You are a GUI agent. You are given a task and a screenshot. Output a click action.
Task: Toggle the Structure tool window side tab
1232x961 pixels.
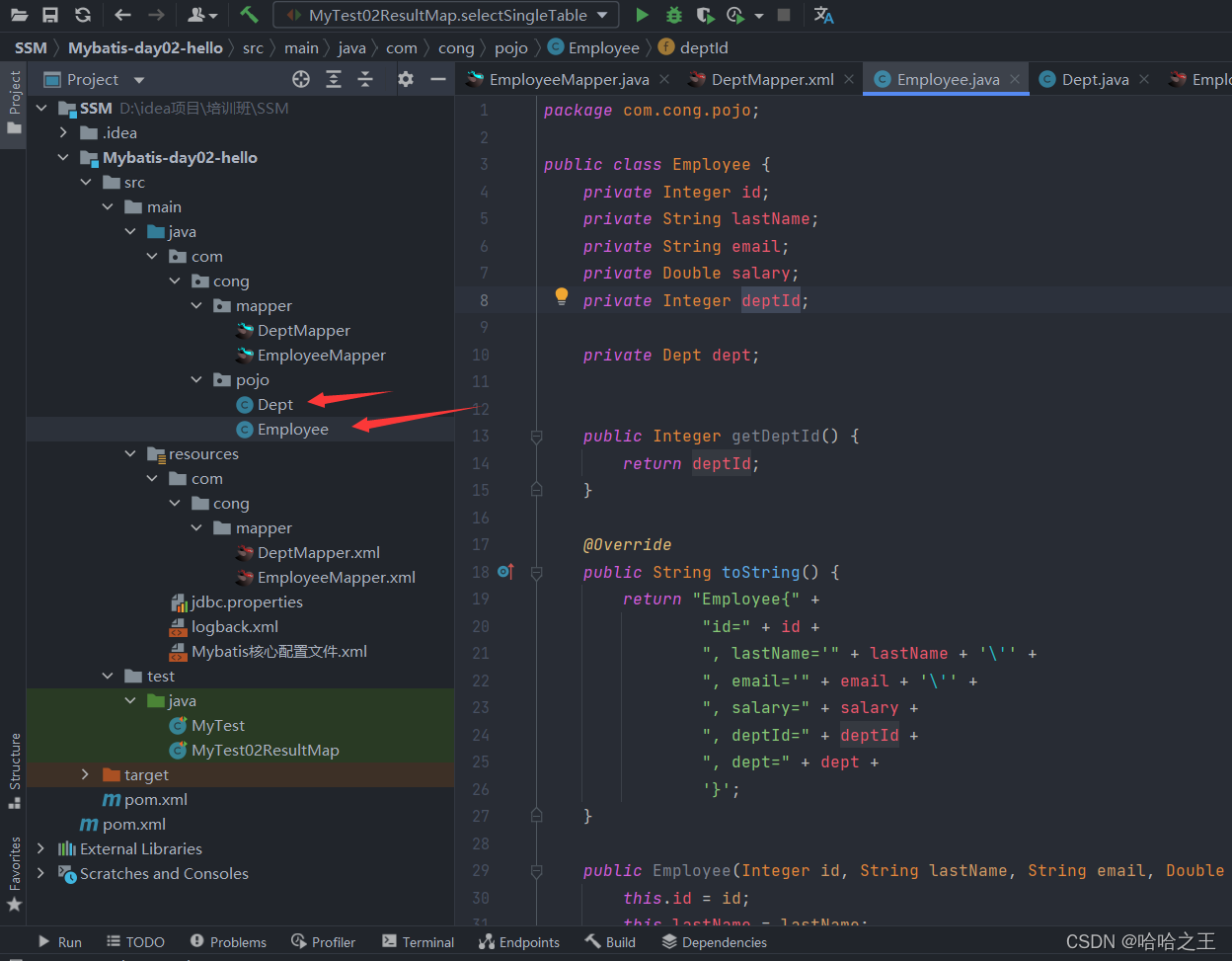(x=14, y=770)
